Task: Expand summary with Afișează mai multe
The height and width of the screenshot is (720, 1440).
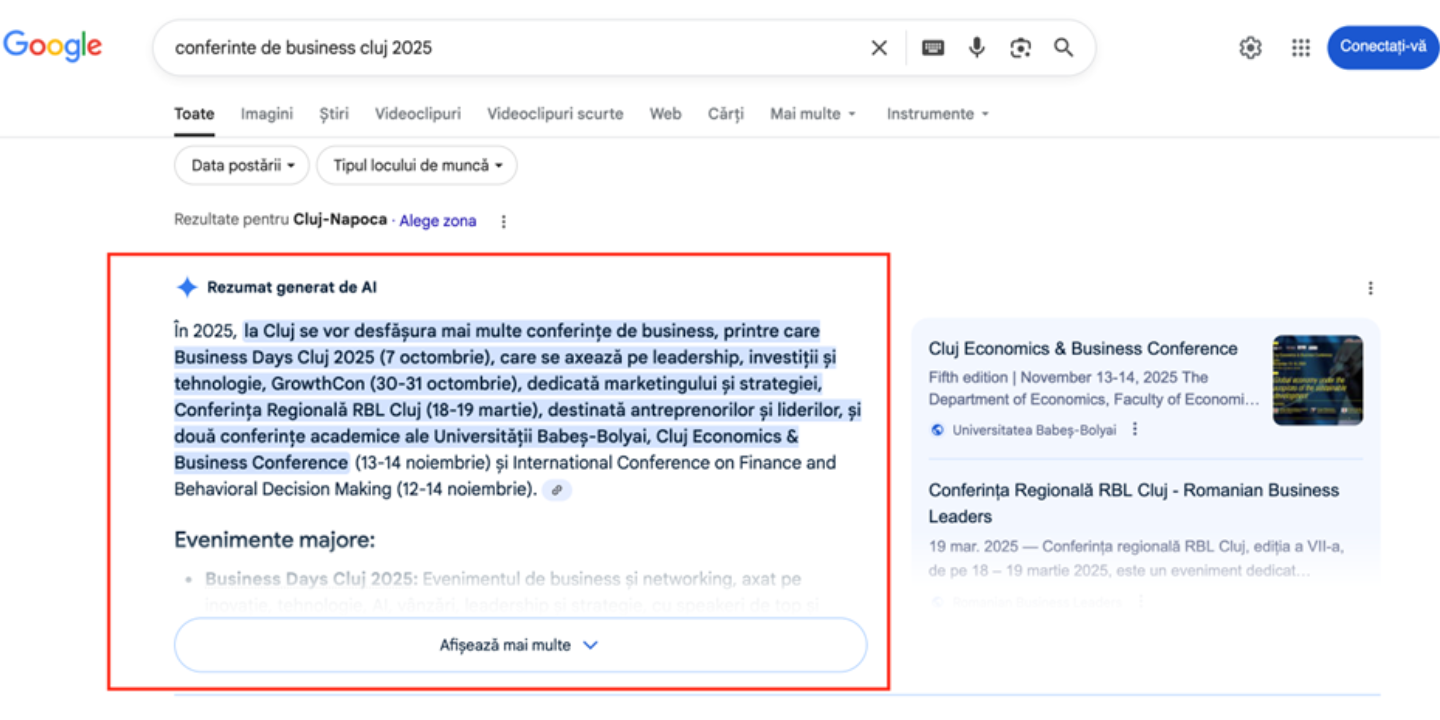Action: pyautogui.click(x=520, y=645)
